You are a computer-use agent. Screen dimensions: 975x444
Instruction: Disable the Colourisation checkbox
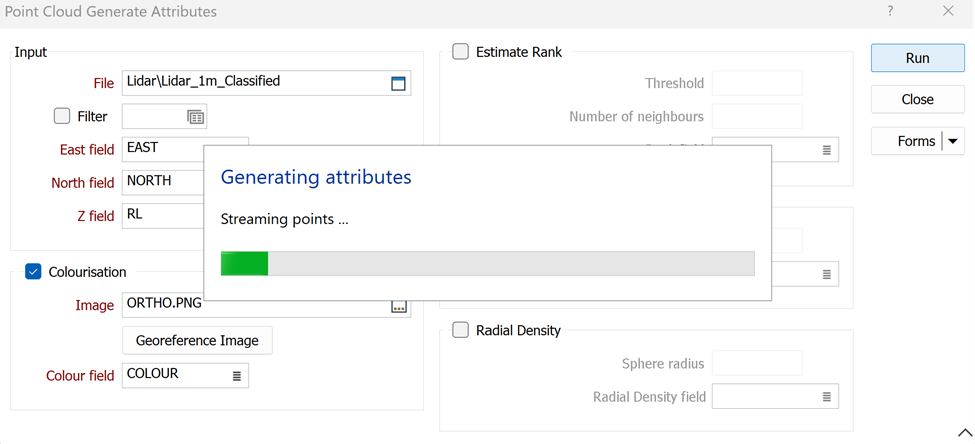coord(33,271)
